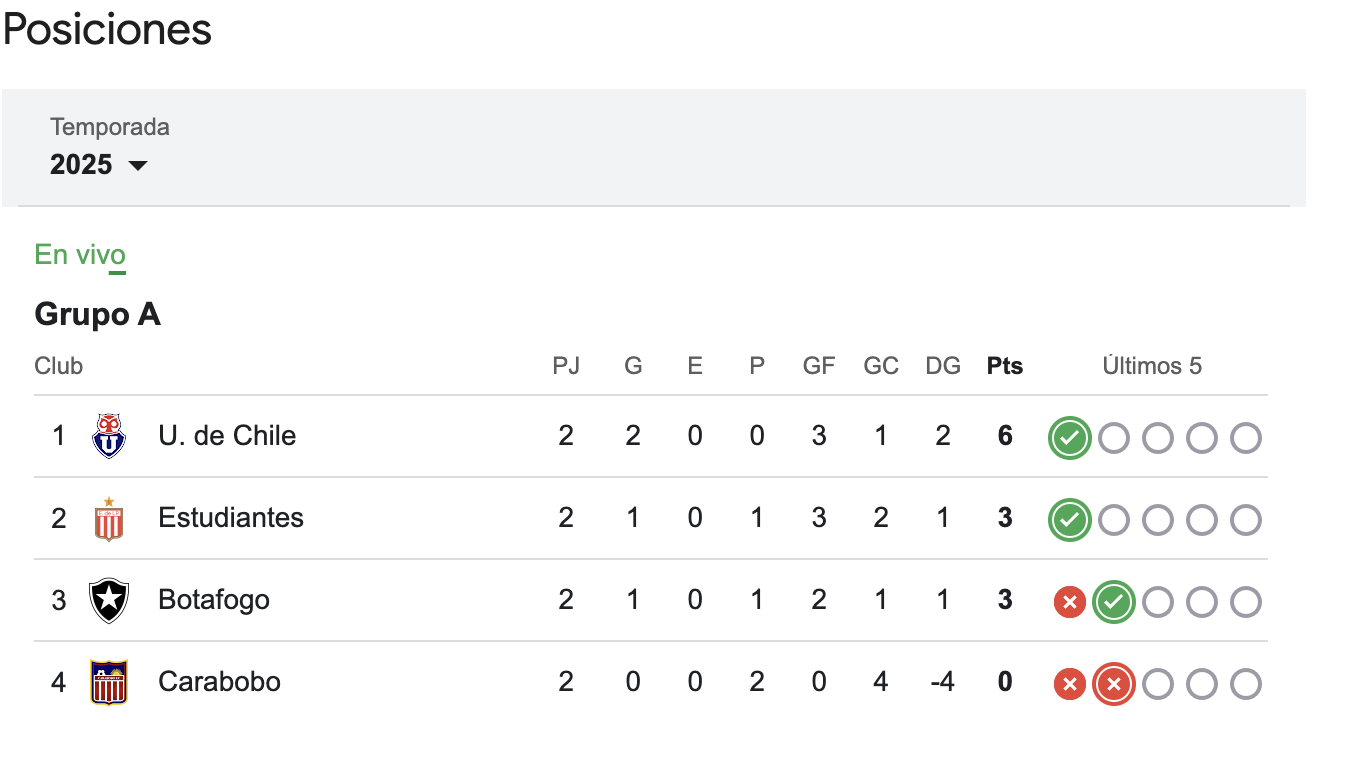Click the Botafogo star crest
Image resolution: width=1350 pixels, height=782 pixels.
point(109,600)
